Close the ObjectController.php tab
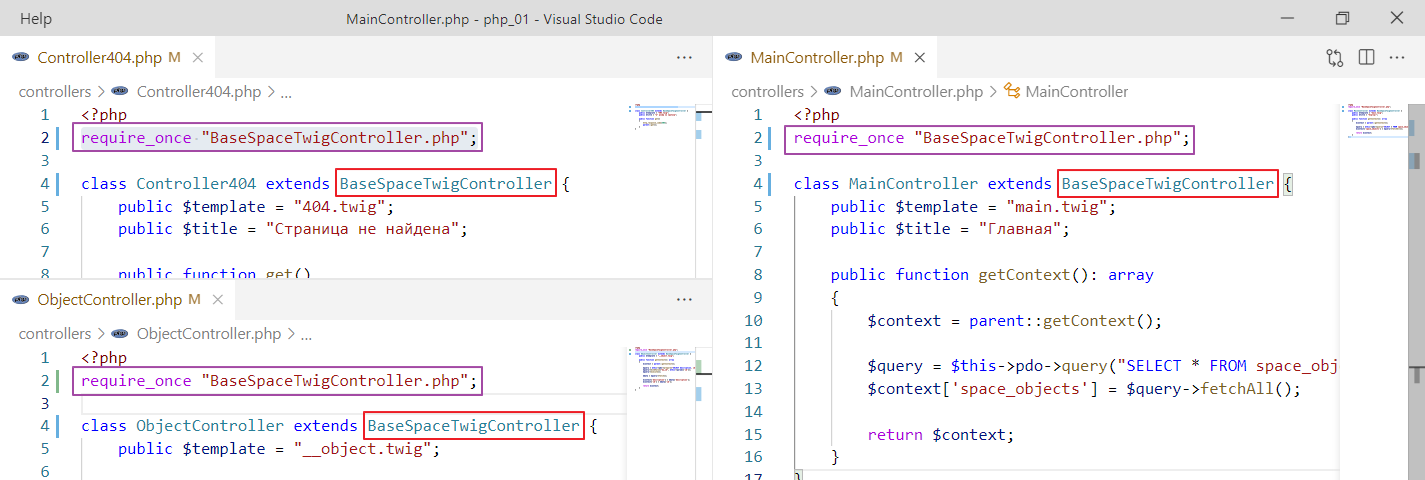The image size is (1425, 480). [x=217, y=300]
